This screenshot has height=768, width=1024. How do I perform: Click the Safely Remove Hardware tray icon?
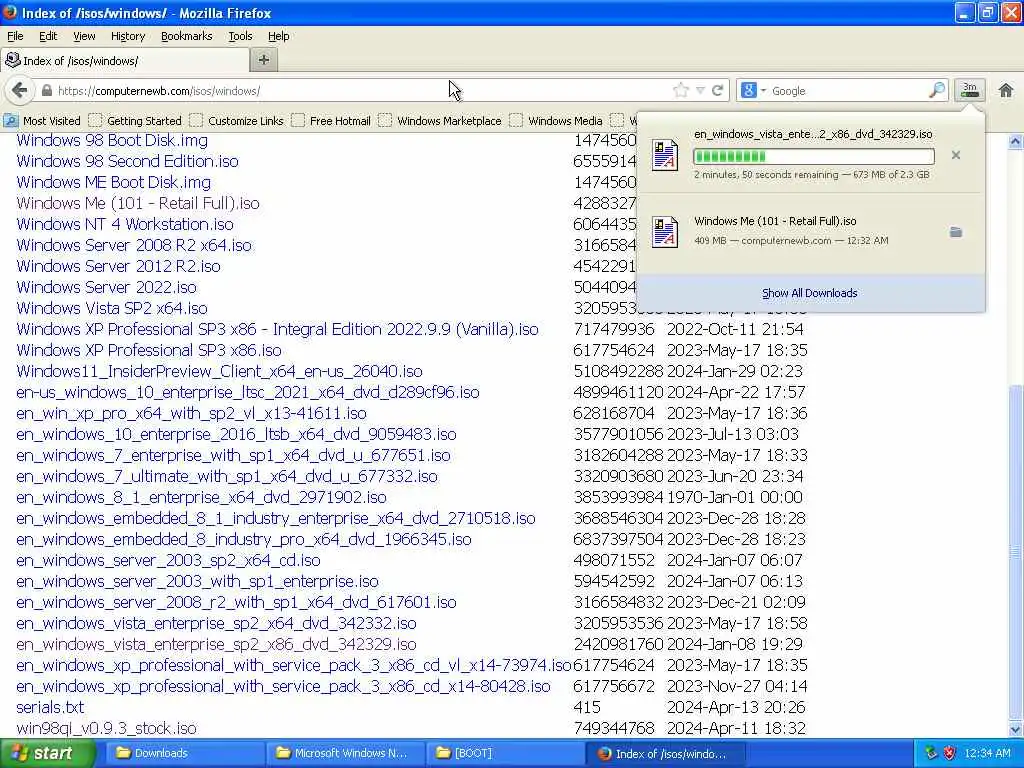[931, 753]
